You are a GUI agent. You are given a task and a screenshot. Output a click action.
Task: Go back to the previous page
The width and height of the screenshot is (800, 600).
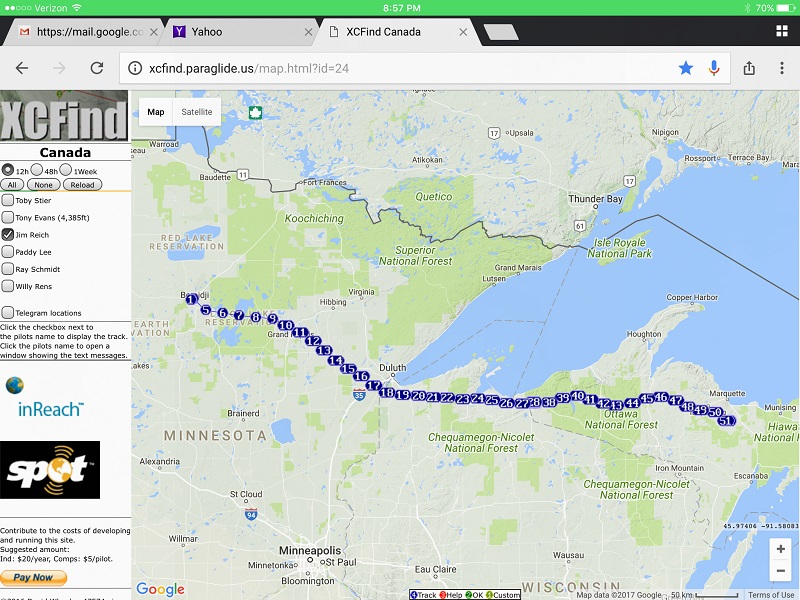pos(22,68)
